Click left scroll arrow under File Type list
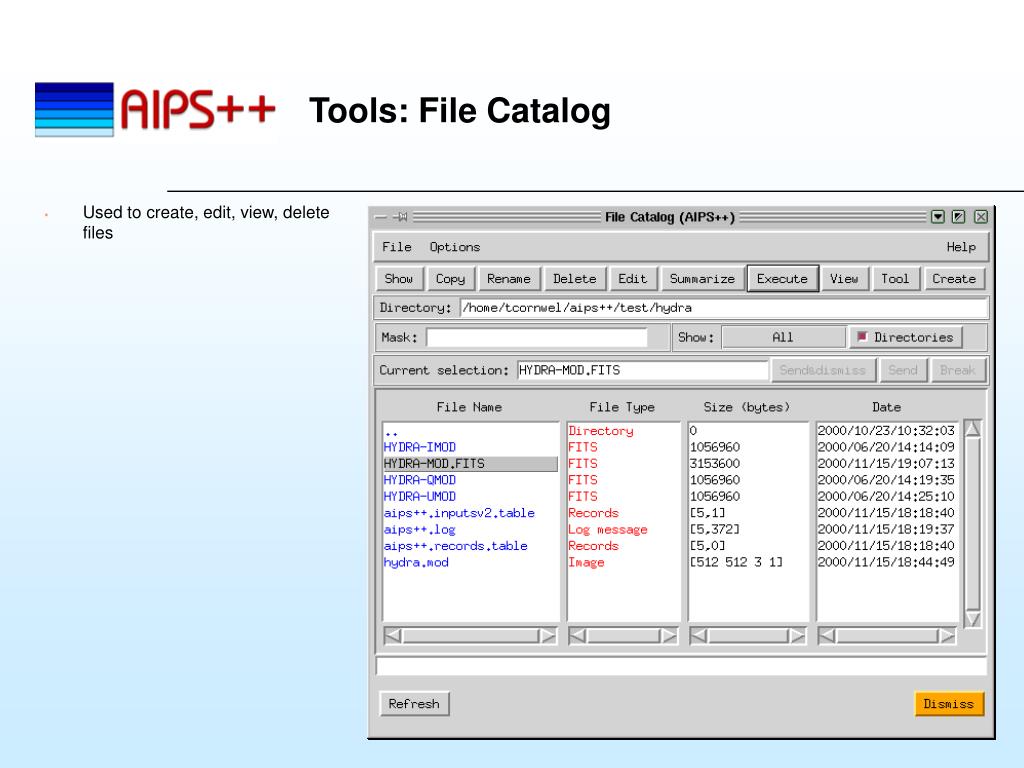Viewport: 1024px width, 768px height. click(x=577, y=635)
